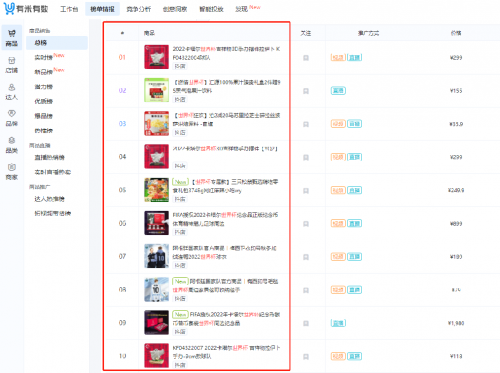Open 短视频带货榜 at submenu bottom
The image size is (500, 373).
point(53,213)
